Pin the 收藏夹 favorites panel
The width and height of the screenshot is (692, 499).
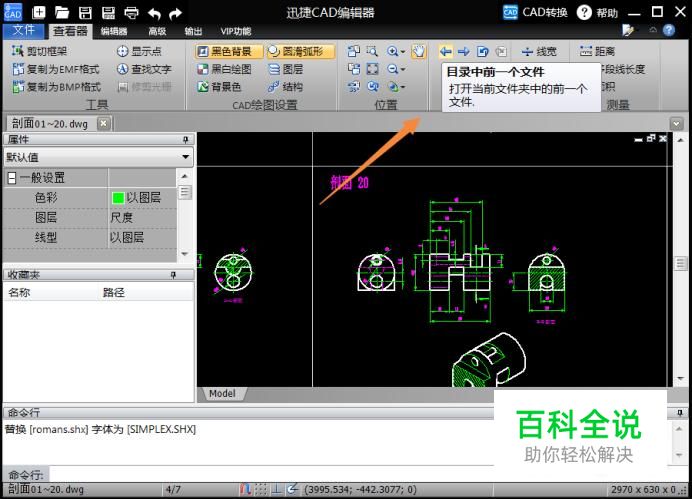tap(173, 275)
